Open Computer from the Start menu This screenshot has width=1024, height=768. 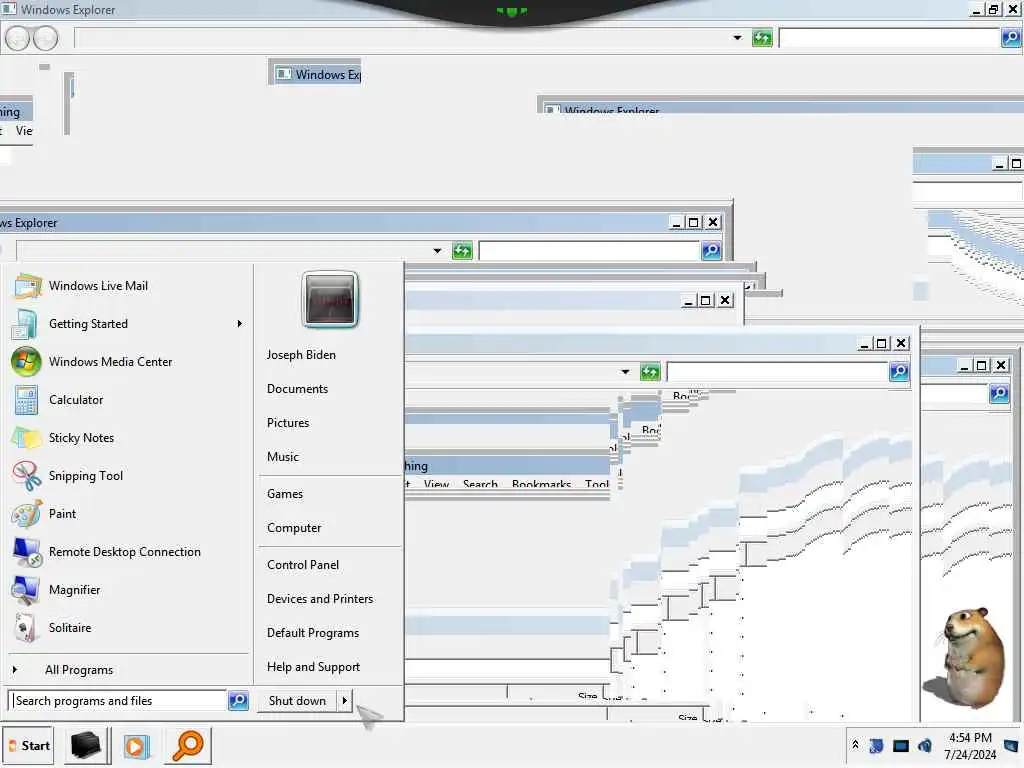point(294,528)
